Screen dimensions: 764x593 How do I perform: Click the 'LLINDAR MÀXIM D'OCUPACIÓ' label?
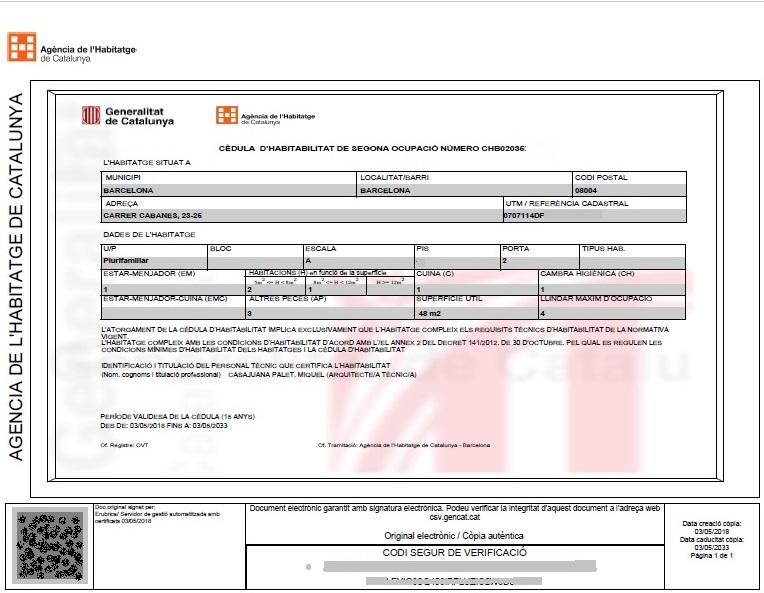[596, 298]
